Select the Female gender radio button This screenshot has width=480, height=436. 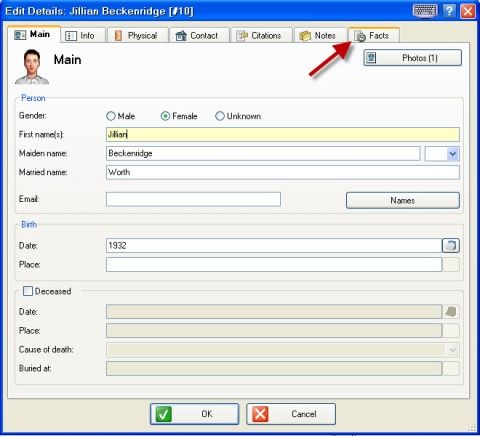165,116
